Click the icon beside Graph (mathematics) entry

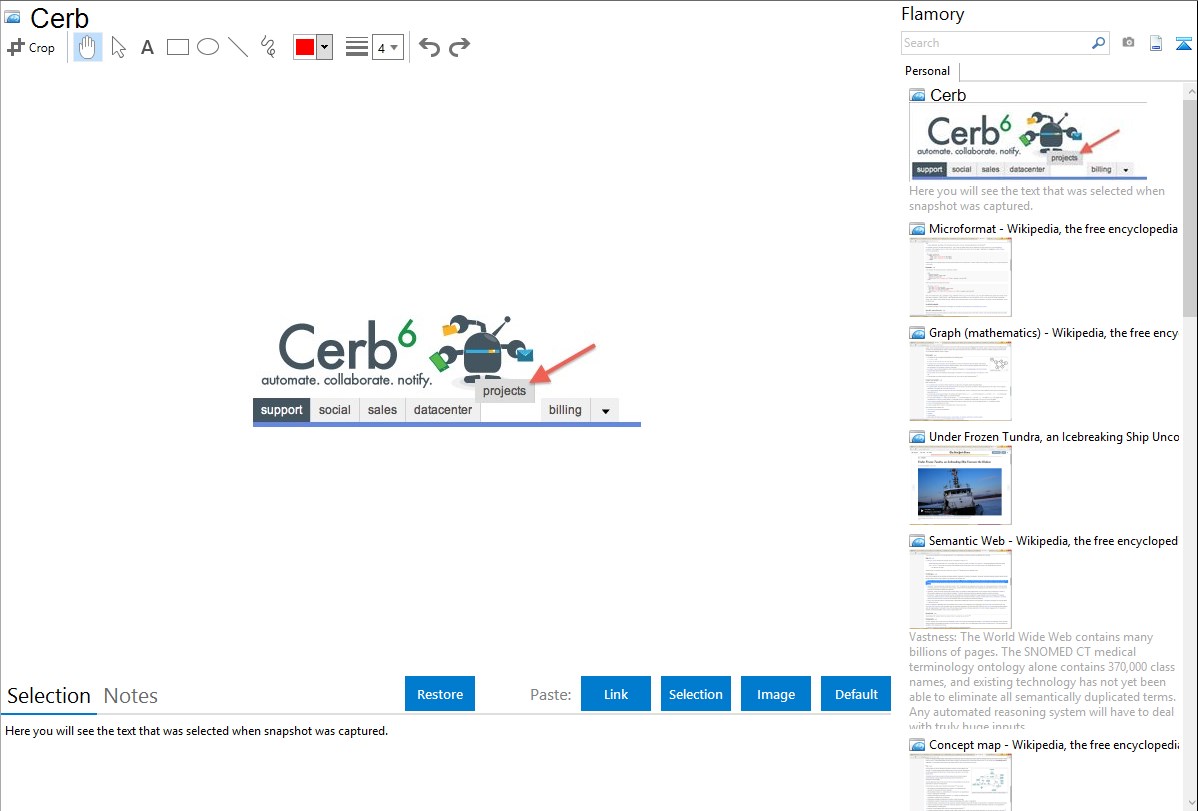(918, 333)
